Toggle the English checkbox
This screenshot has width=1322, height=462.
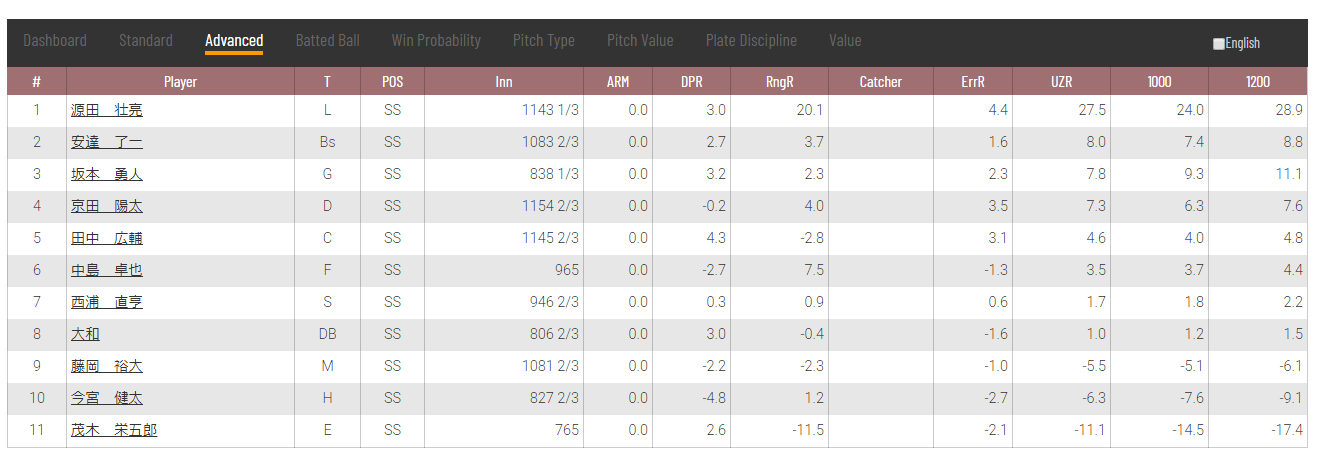[x=1218, y=44]
